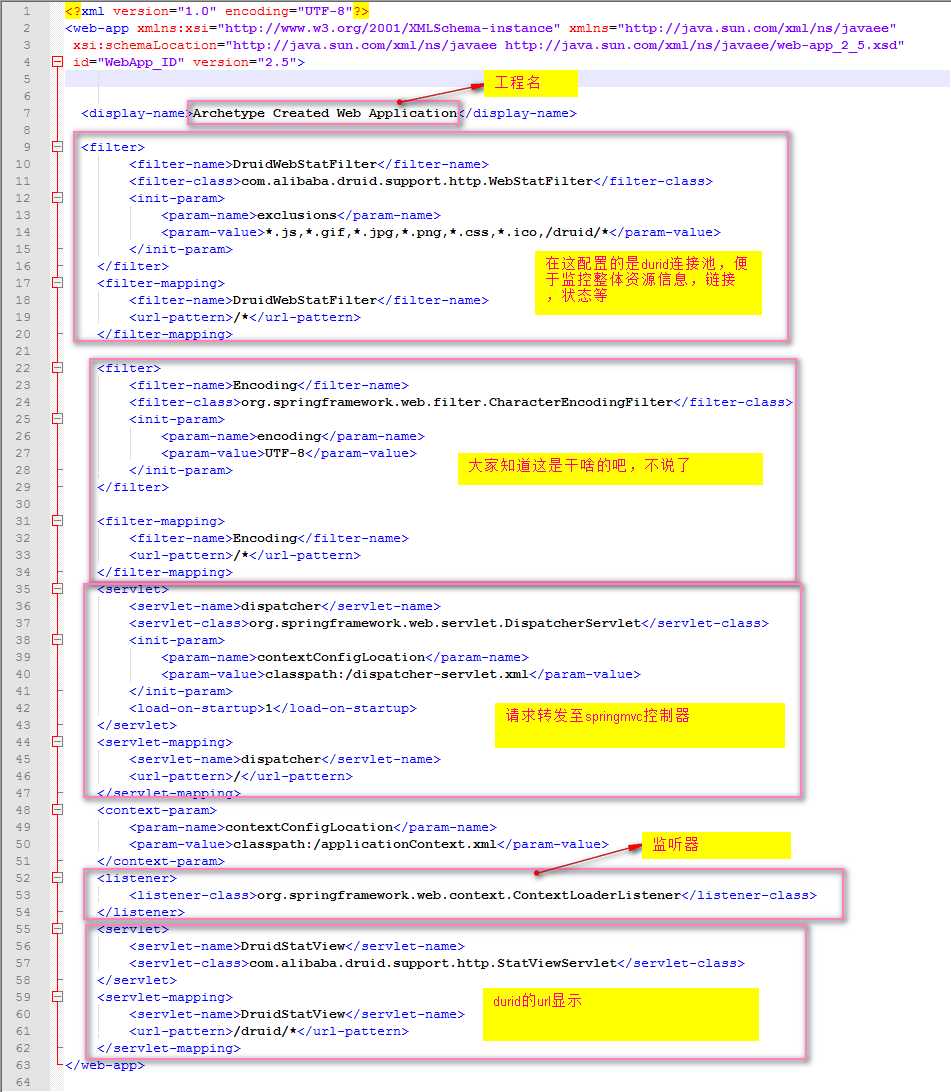Click contextConfigLocation on line 39
This screenshot has height=1092, width=951.
click(340, 657)
